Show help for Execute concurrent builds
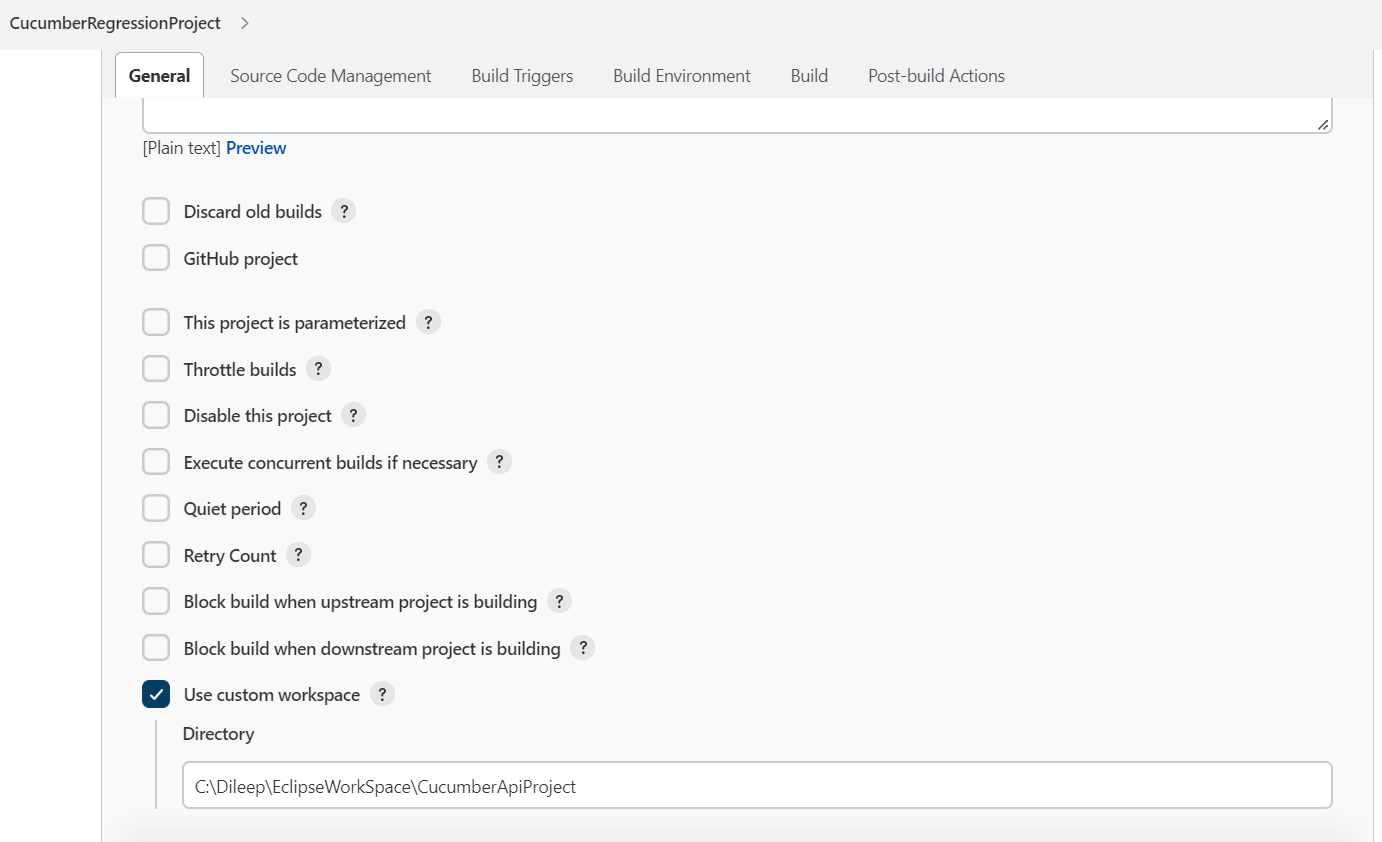 point(499,461)
